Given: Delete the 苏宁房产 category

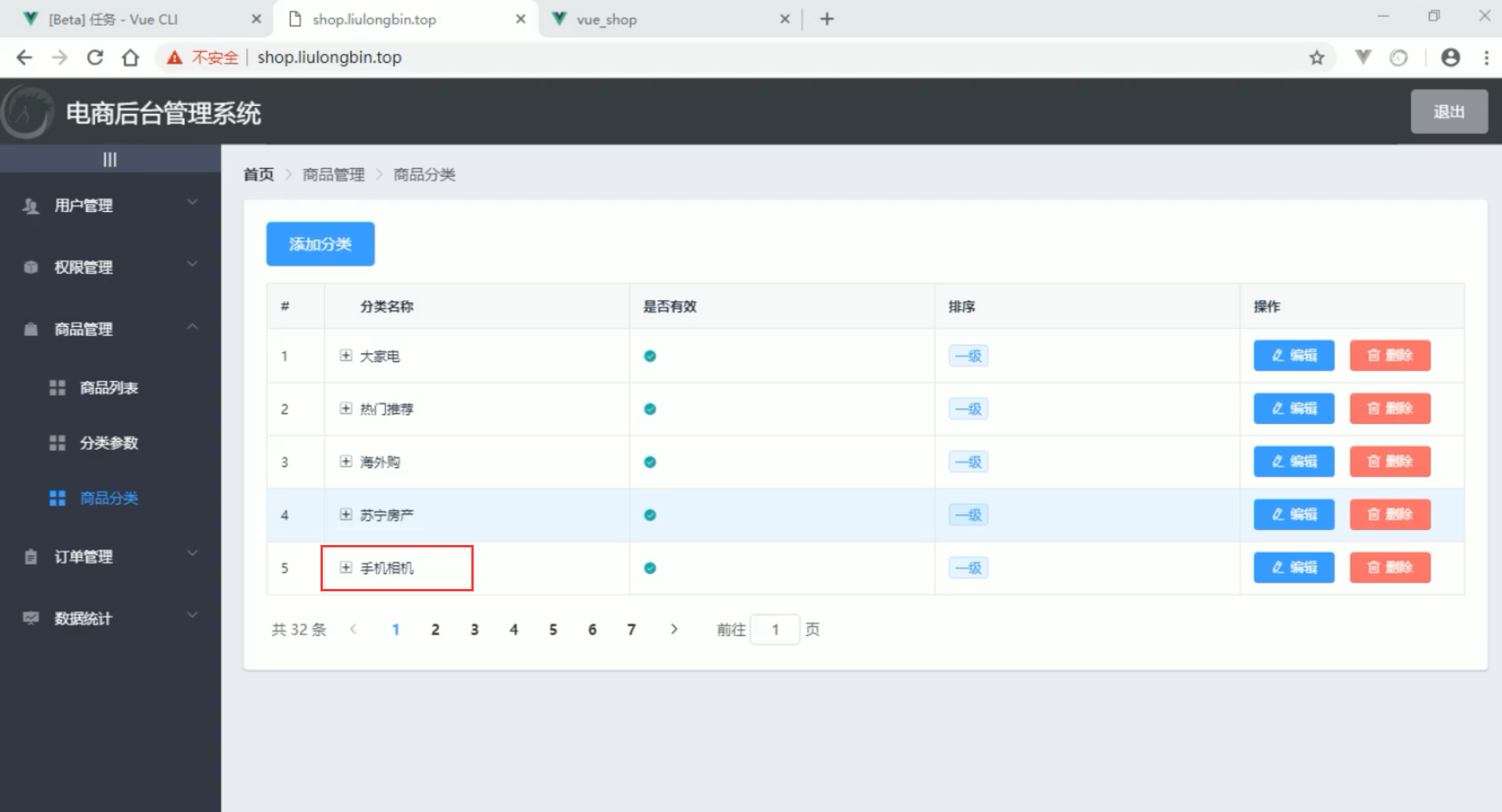Looking at the screenshot, I should point(1390,514).
